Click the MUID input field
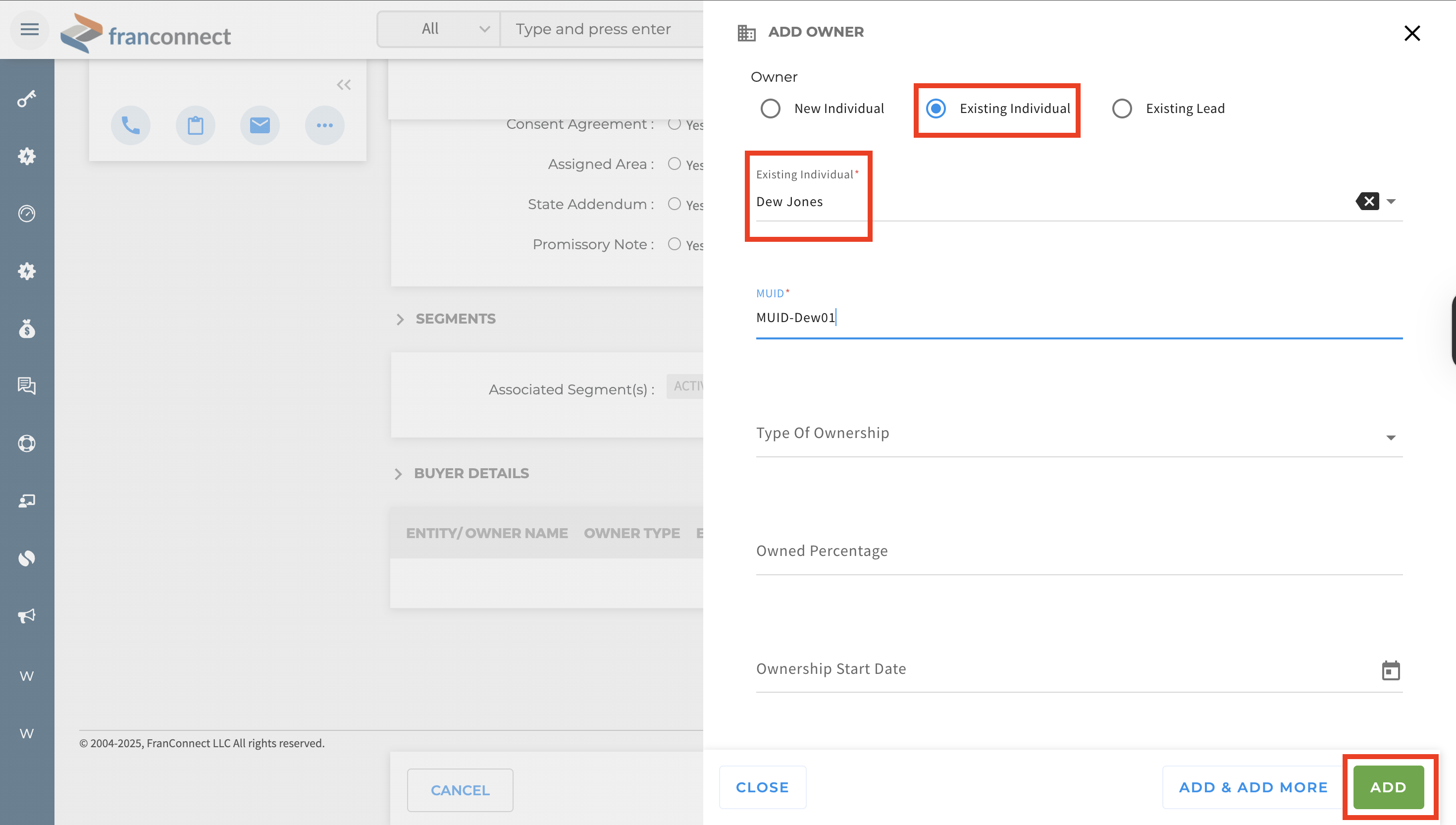Screen dimensions: 1456x825 (x=1079, y=318)
